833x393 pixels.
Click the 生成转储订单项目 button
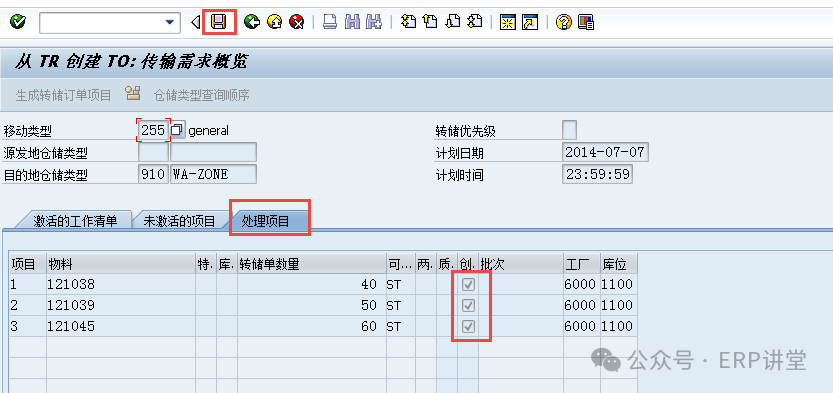point(63,96)
